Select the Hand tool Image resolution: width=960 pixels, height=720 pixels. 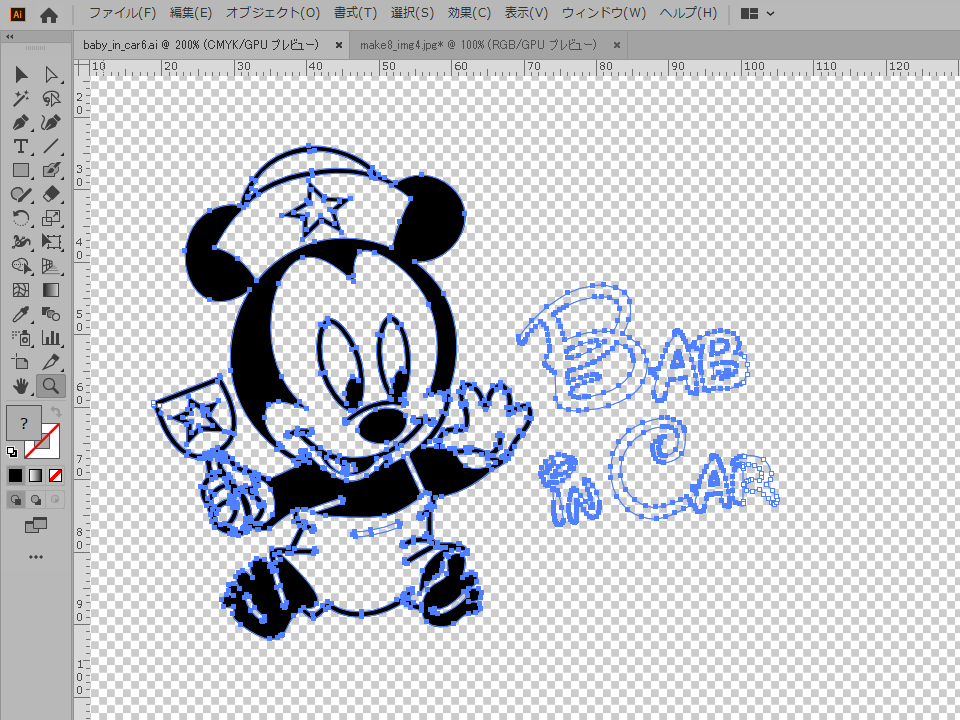[x=21, y=386]
